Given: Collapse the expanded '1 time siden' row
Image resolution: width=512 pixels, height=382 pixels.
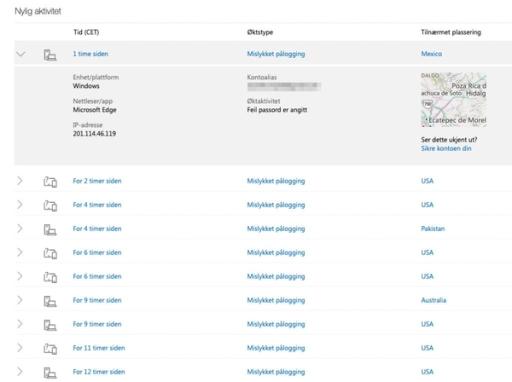Looking at the screenshot, I should tap(21, 54).
